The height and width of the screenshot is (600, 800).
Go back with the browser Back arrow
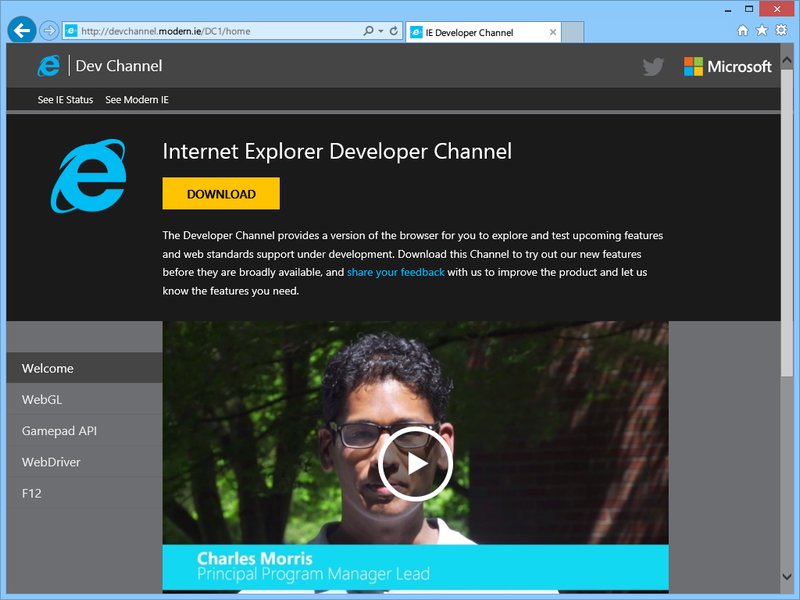[21, 31]
